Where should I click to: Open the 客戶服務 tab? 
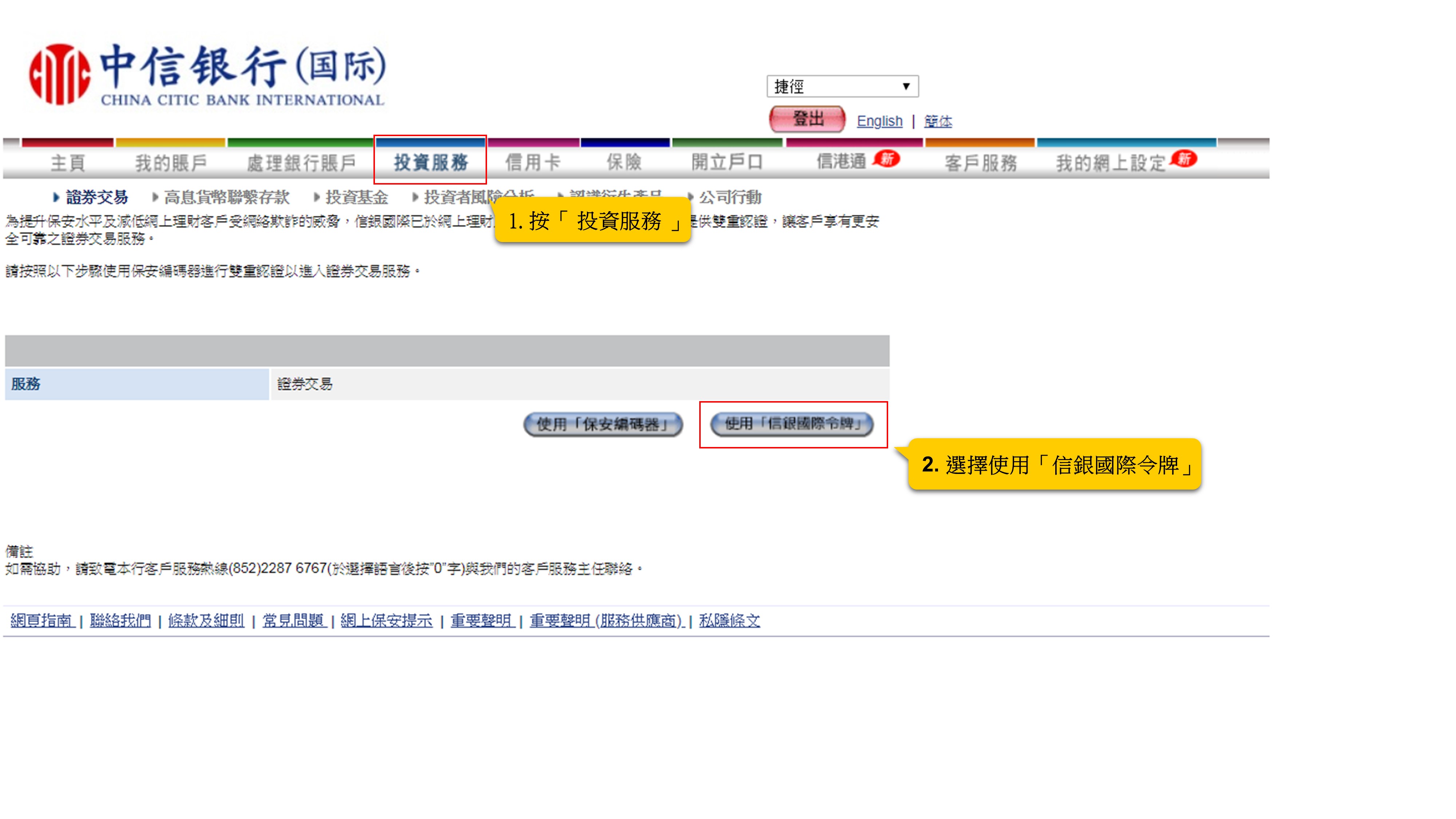(x=981, y=163)
